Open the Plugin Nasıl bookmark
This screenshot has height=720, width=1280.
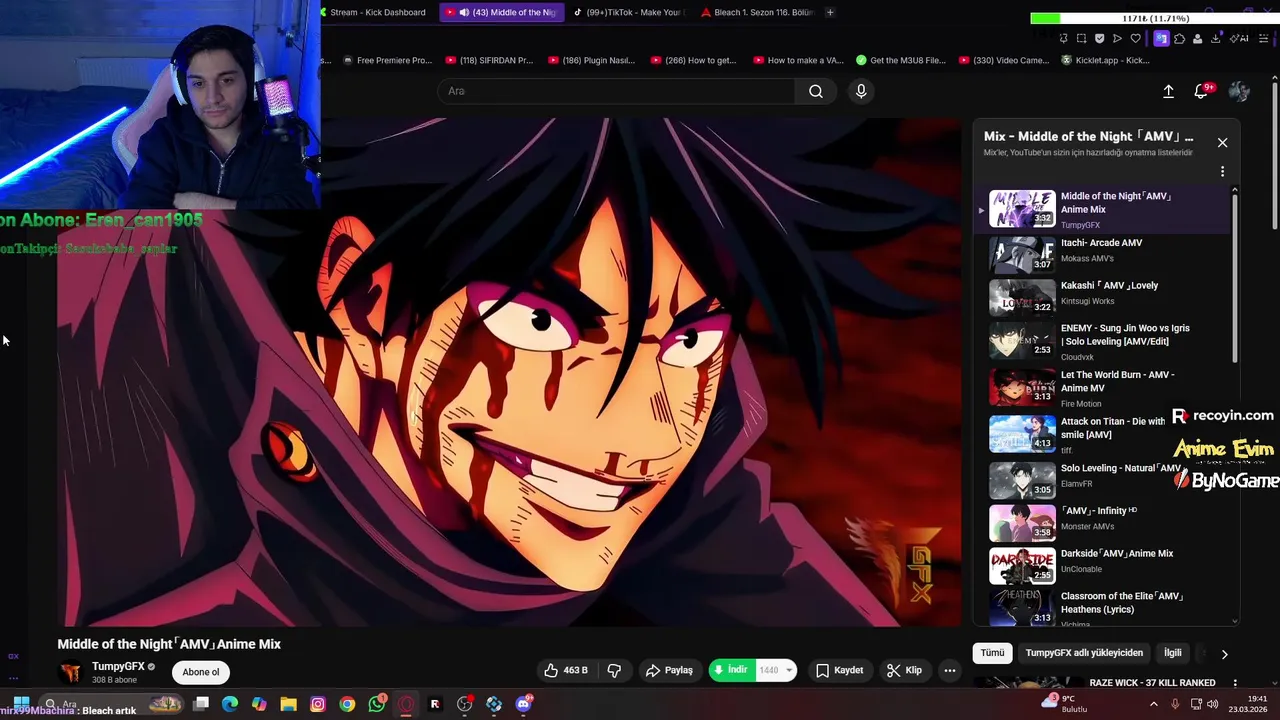590,60
